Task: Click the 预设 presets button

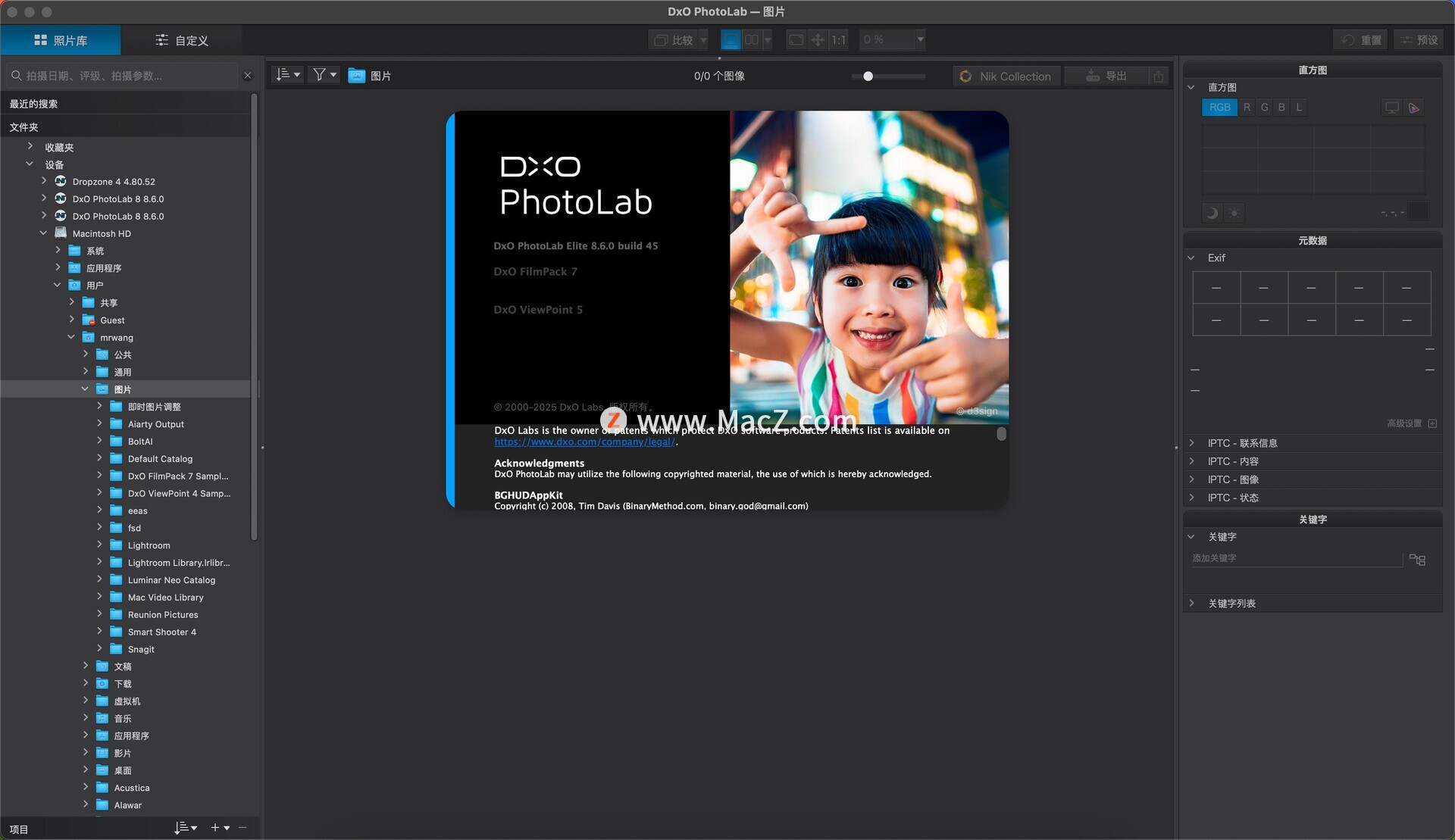Action: coord(1419,39)
